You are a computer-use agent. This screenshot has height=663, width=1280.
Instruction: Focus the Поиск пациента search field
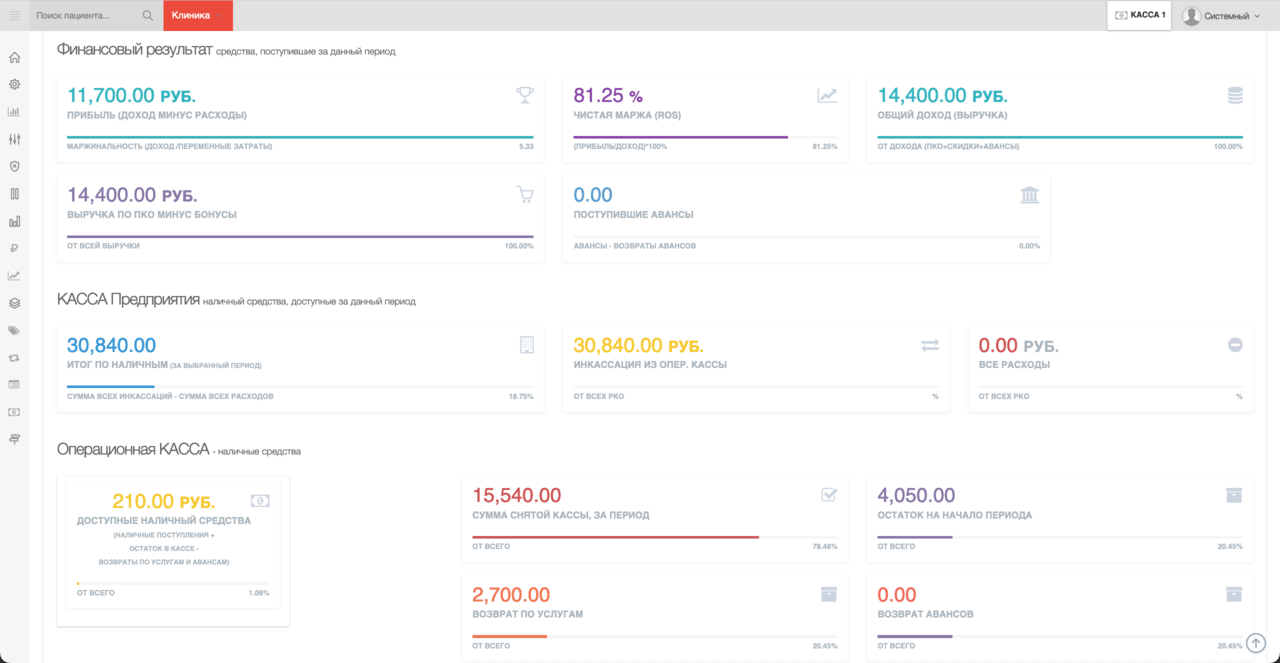pyautogui.click(x=85, y=16)
